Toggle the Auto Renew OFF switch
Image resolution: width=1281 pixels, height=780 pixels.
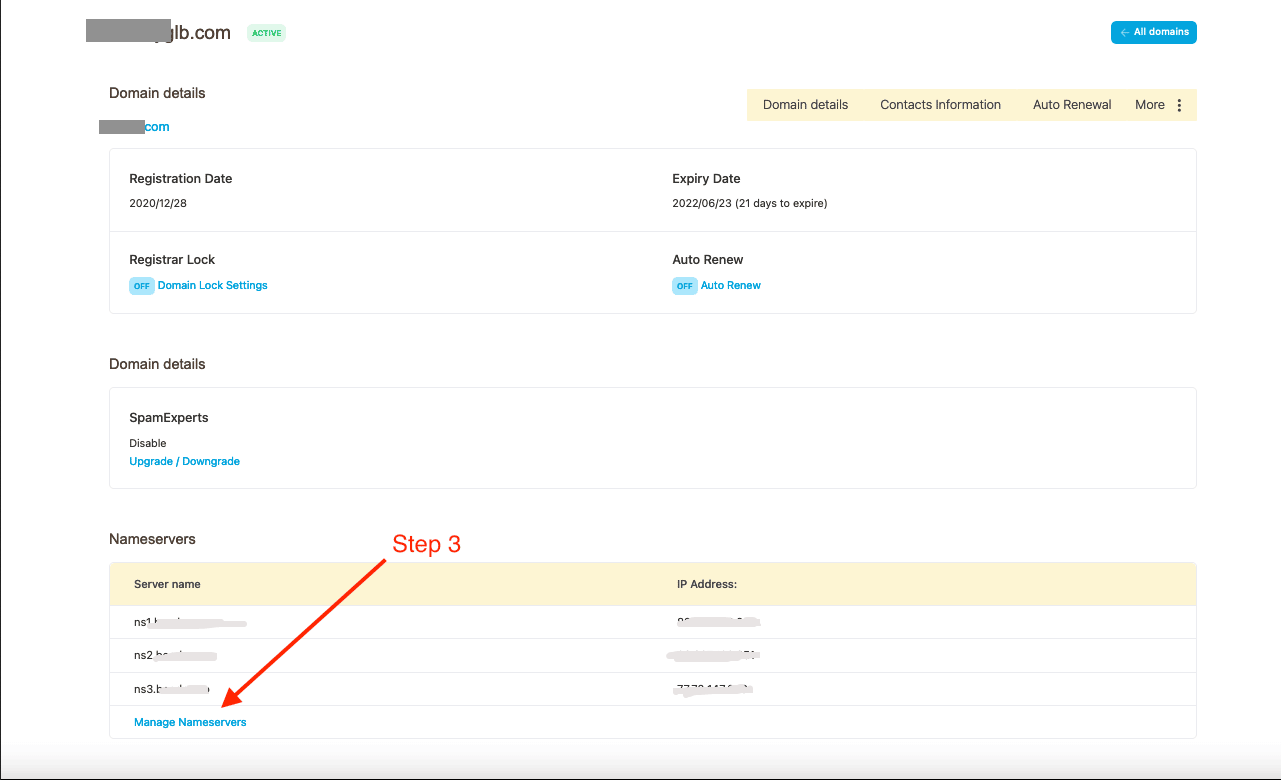(x=684, y=286)
